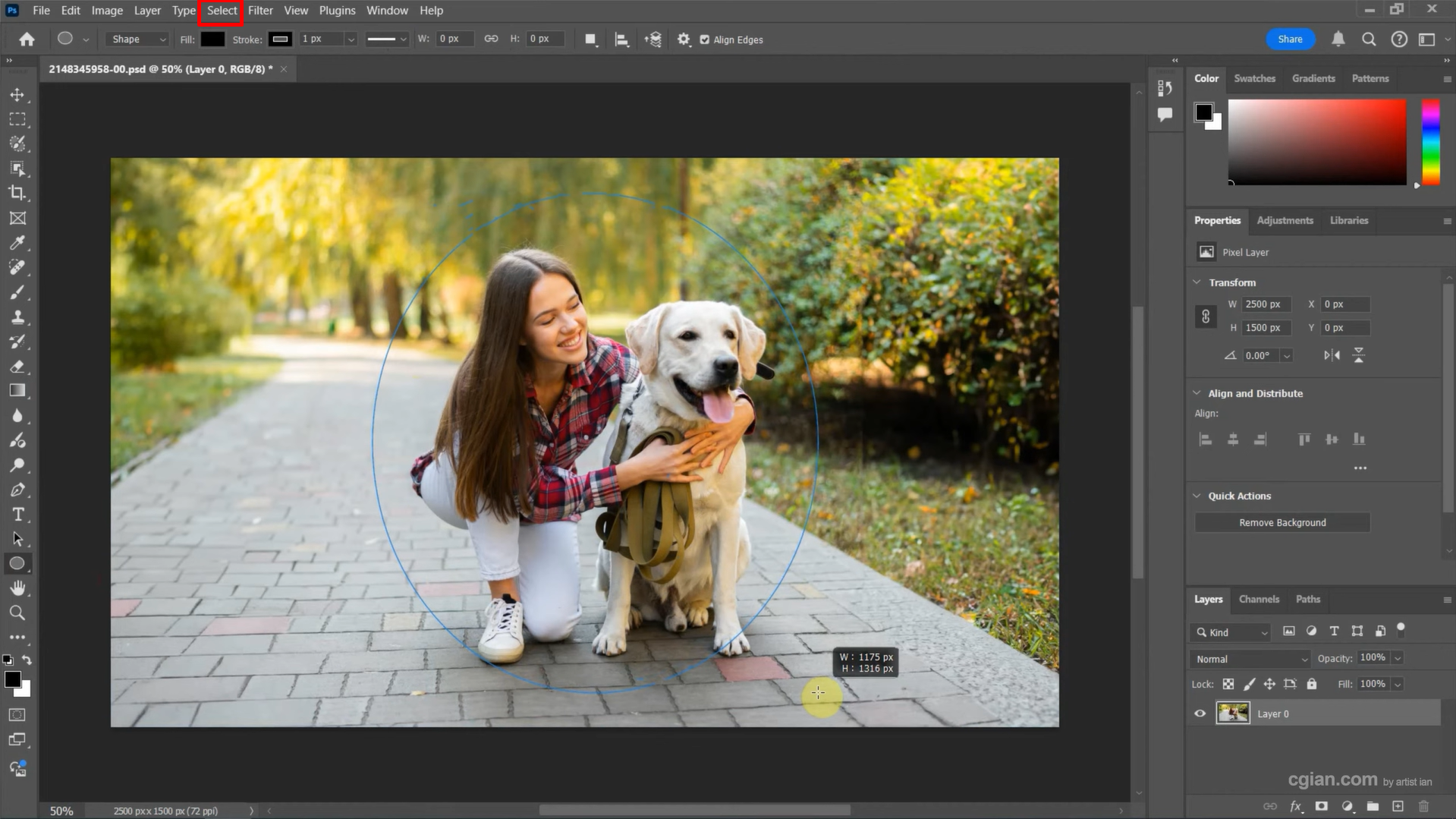
Task: Grab the Hand tool
Action: coord(18,587)
